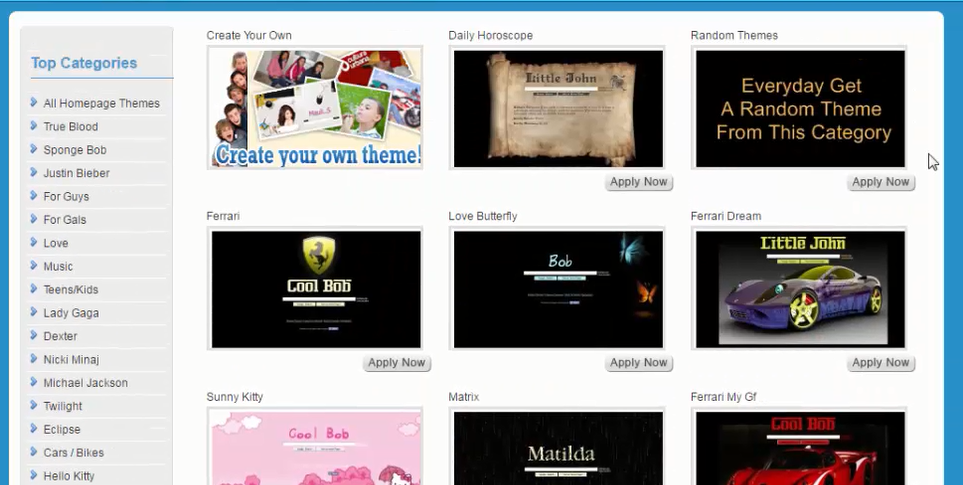The image size is (963, 485).
Task: Apply the Love Butterfly theme
Action: pos(639,363)
